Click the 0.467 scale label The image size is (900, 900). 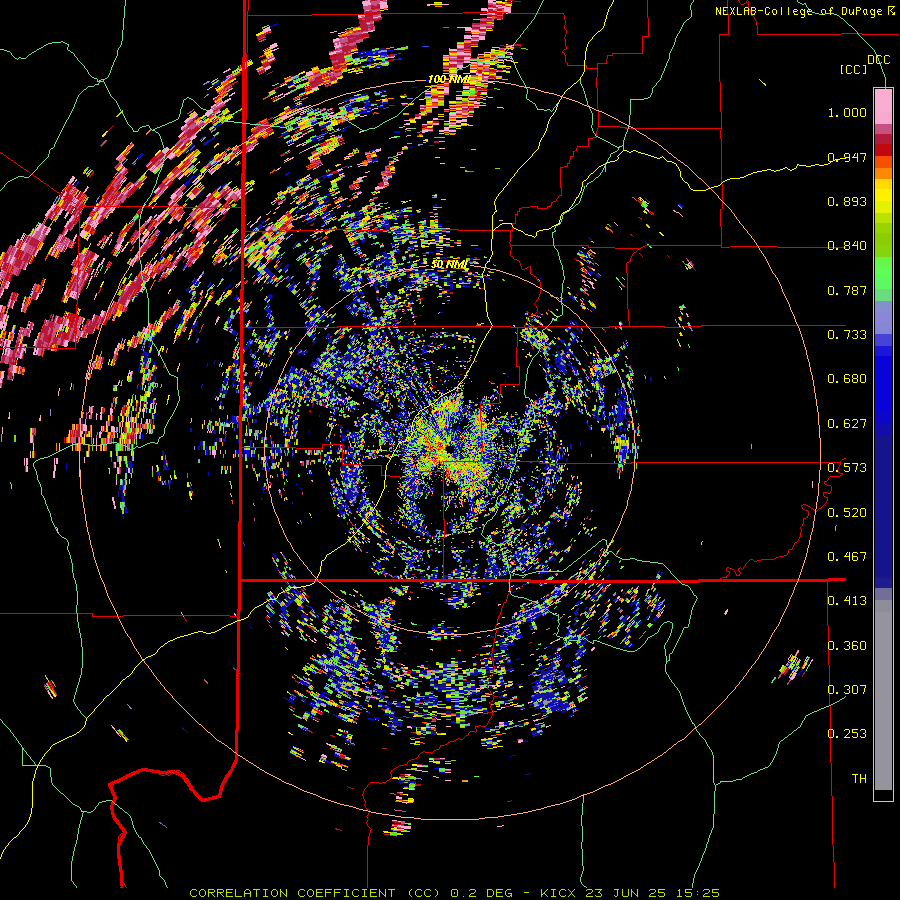[x=847, y=556]
